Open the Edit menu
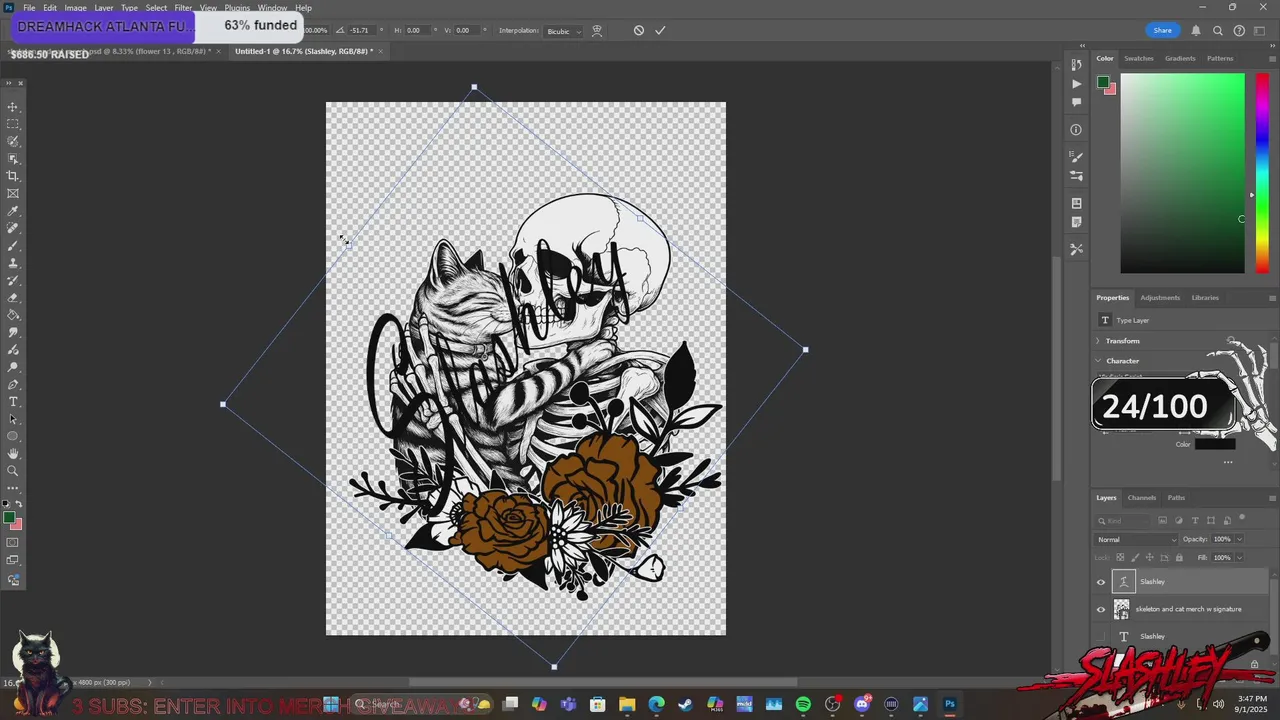This screenshot has height=720, width=1280. pos(50,8)
